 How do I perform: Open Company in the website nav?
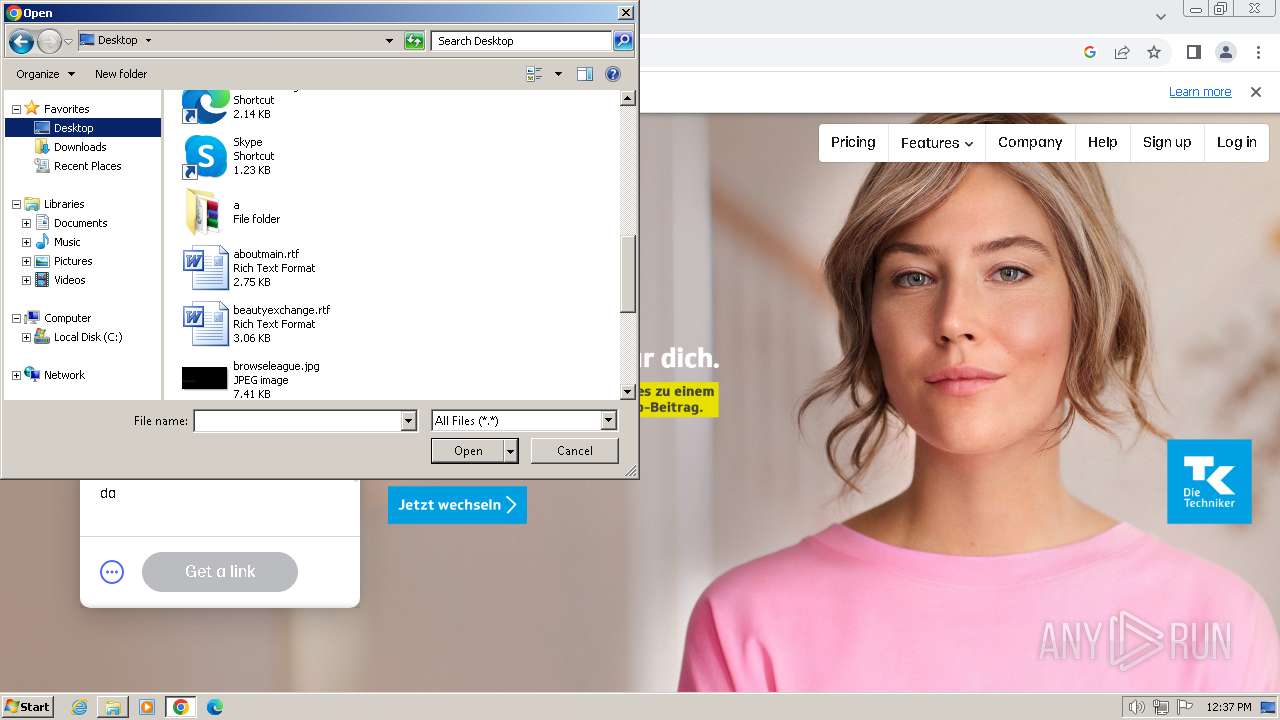point(1030,142)
